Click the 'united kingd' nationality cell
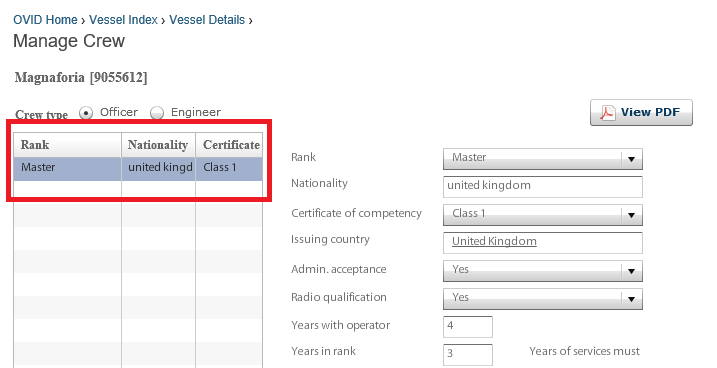 point(159,169)
